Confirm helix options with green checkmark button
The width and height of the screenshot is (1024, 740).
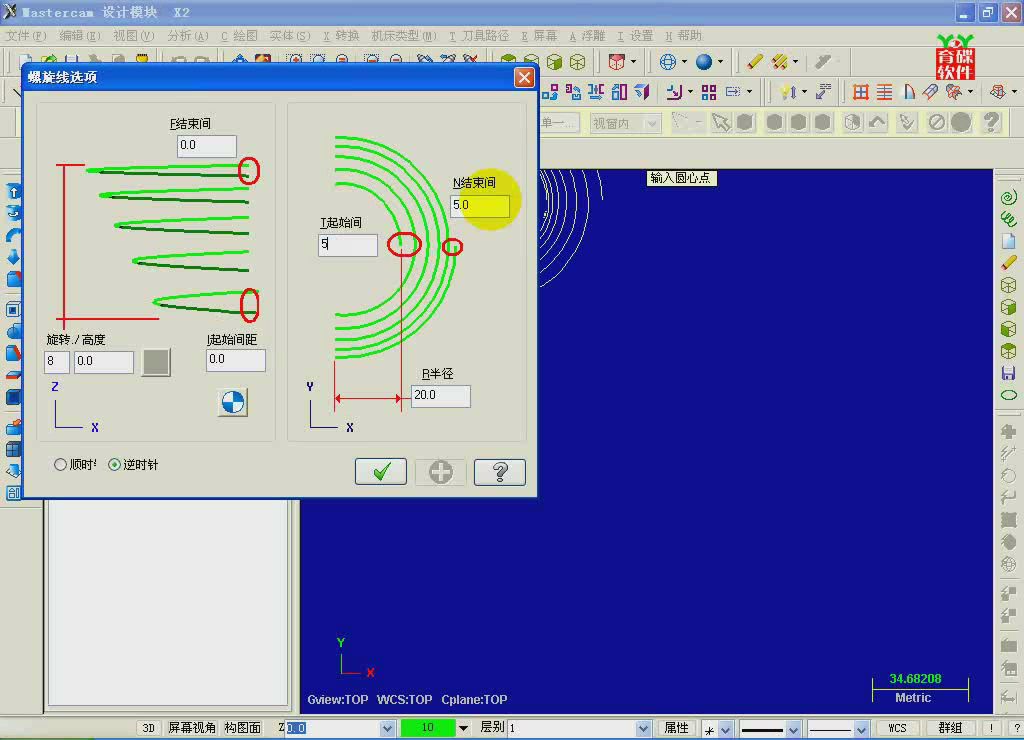[381, 472]
